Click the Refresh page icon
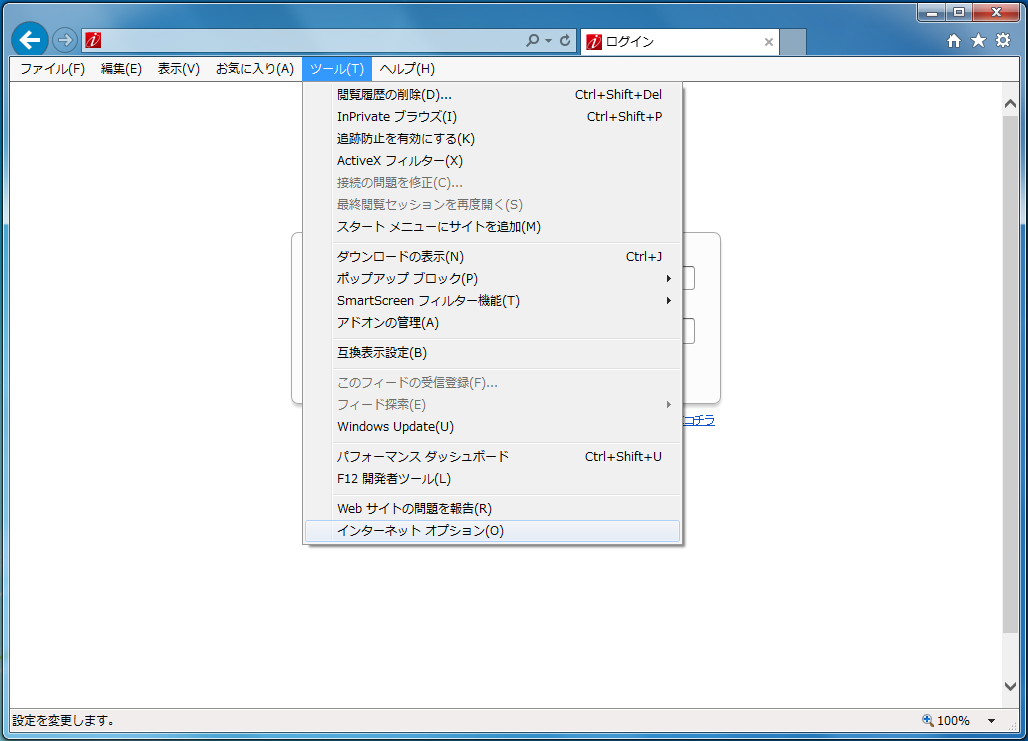This screenshot has height=741, width=1028. click(x=565, y=41)
